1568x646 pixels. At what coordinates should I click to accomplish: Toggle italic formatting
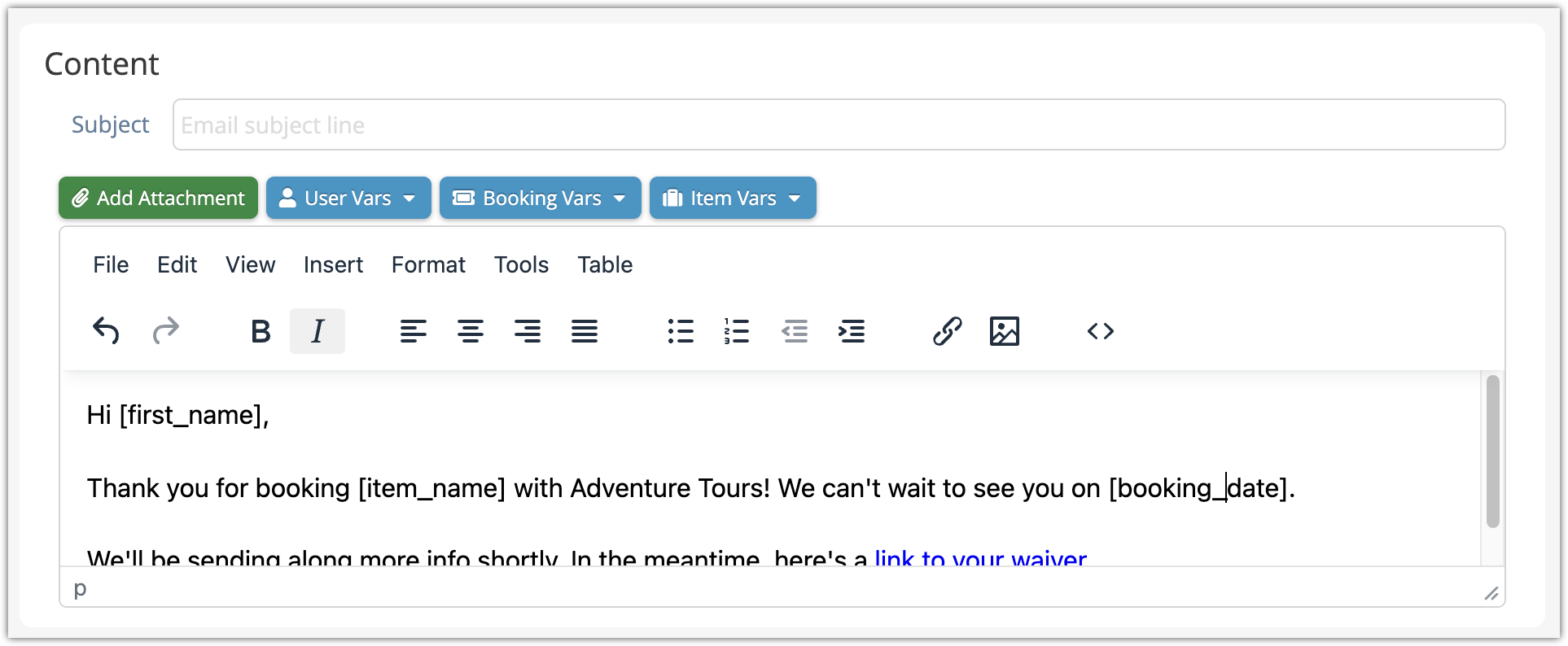tap(318, 331)
